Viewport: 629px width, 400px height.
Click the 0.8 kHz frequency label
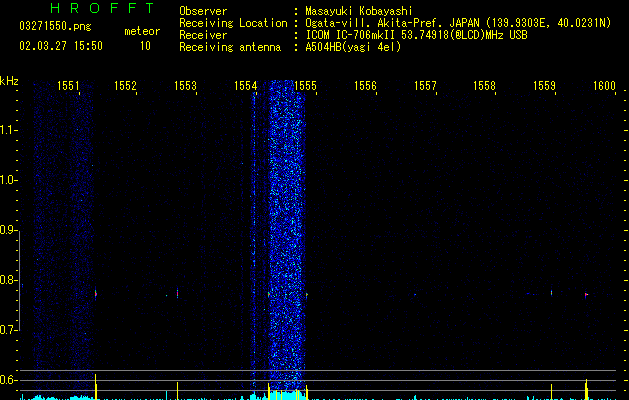coord(8,280)
